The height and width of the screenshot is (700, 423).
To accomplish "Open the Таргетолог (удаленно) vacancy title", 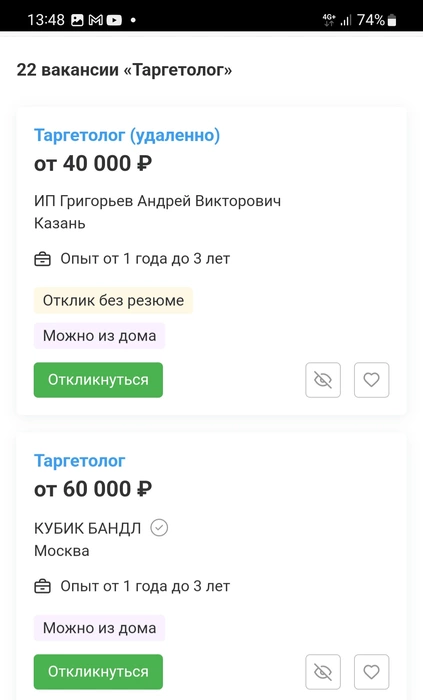I will [127, 135].
